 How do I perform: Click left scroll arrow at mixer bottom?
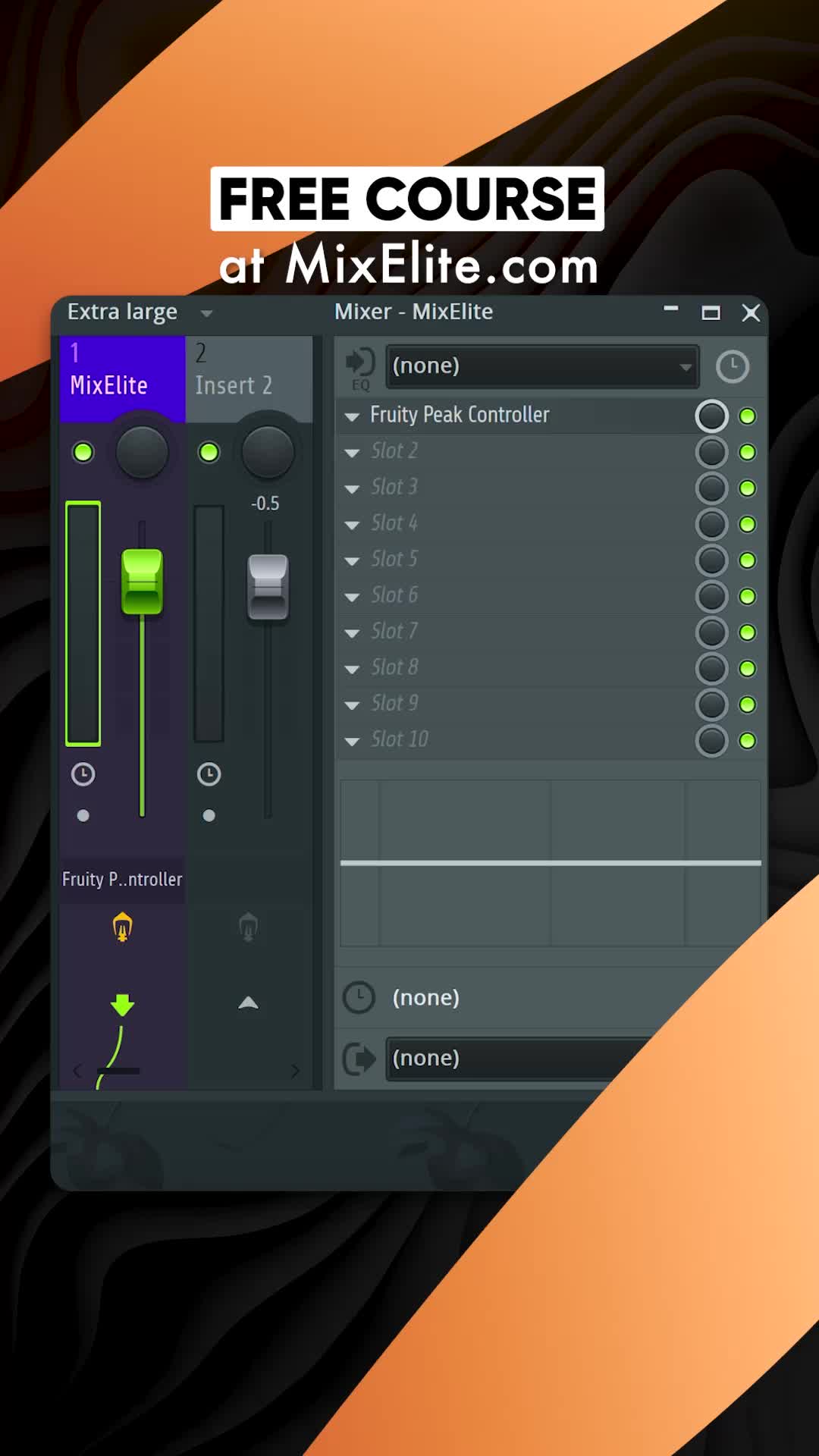(x=77, y=1071)
